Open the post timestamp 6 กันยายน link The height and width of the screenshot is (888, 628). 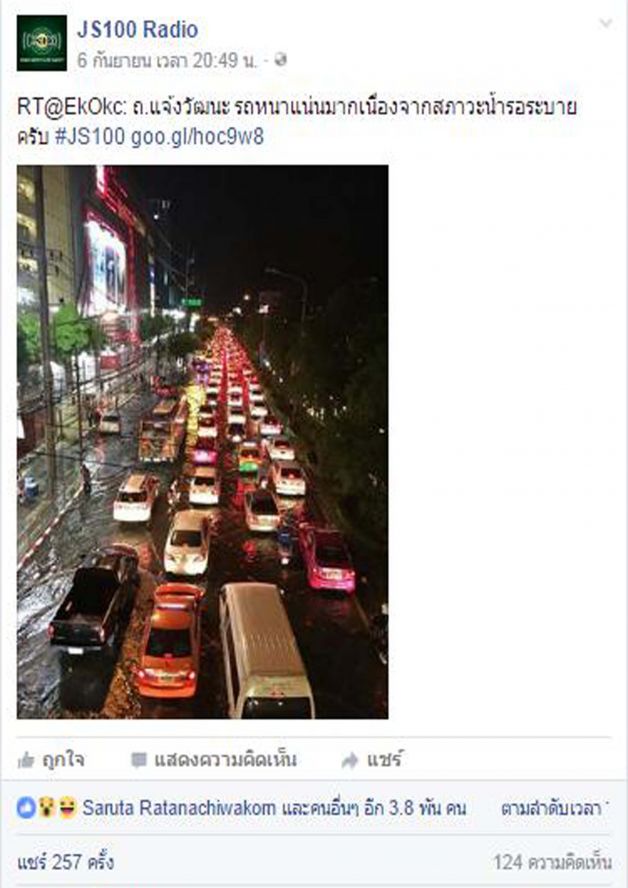click(x=167, y=60)
